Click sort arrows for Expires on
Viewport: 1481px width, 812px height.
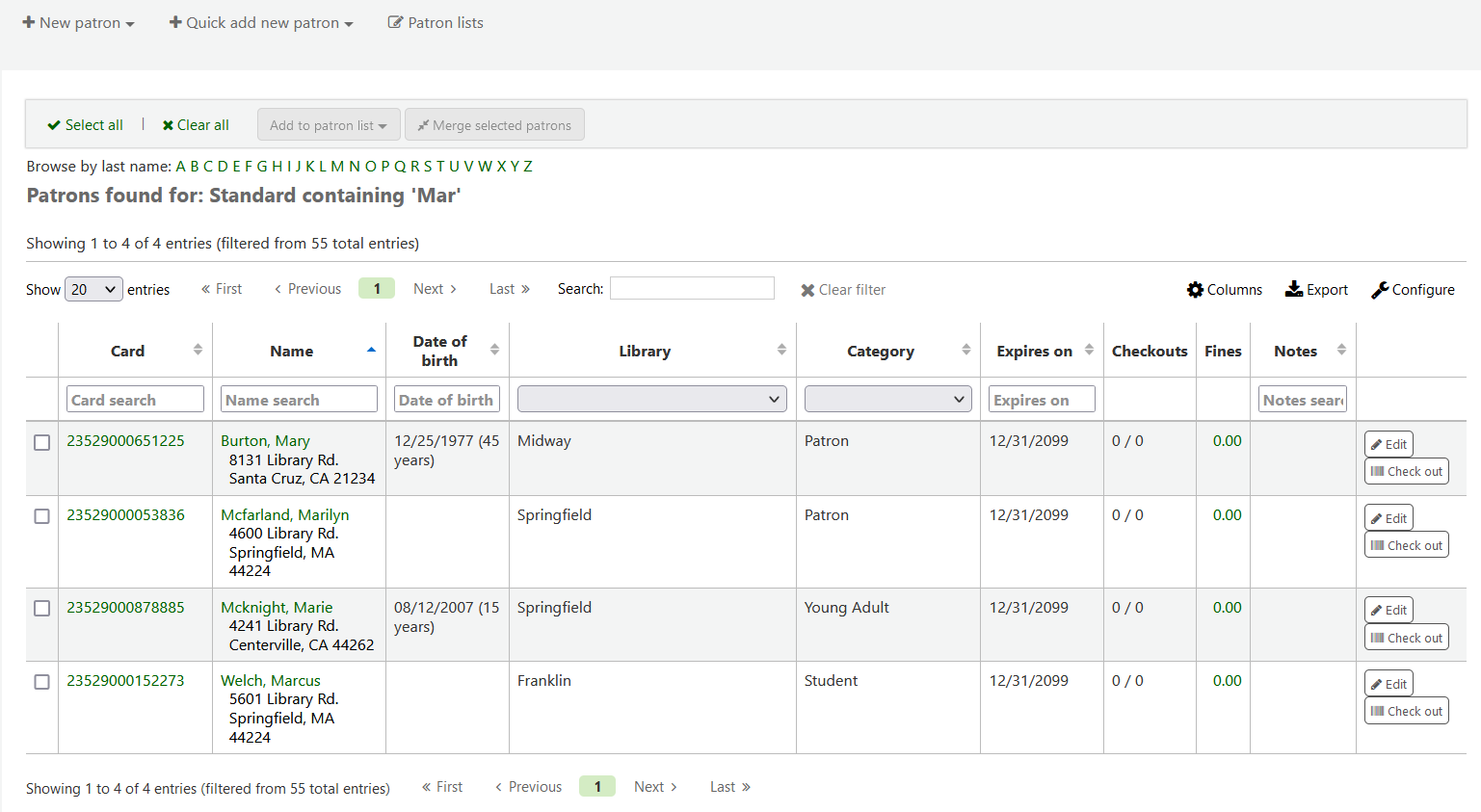click(1089, 350)
